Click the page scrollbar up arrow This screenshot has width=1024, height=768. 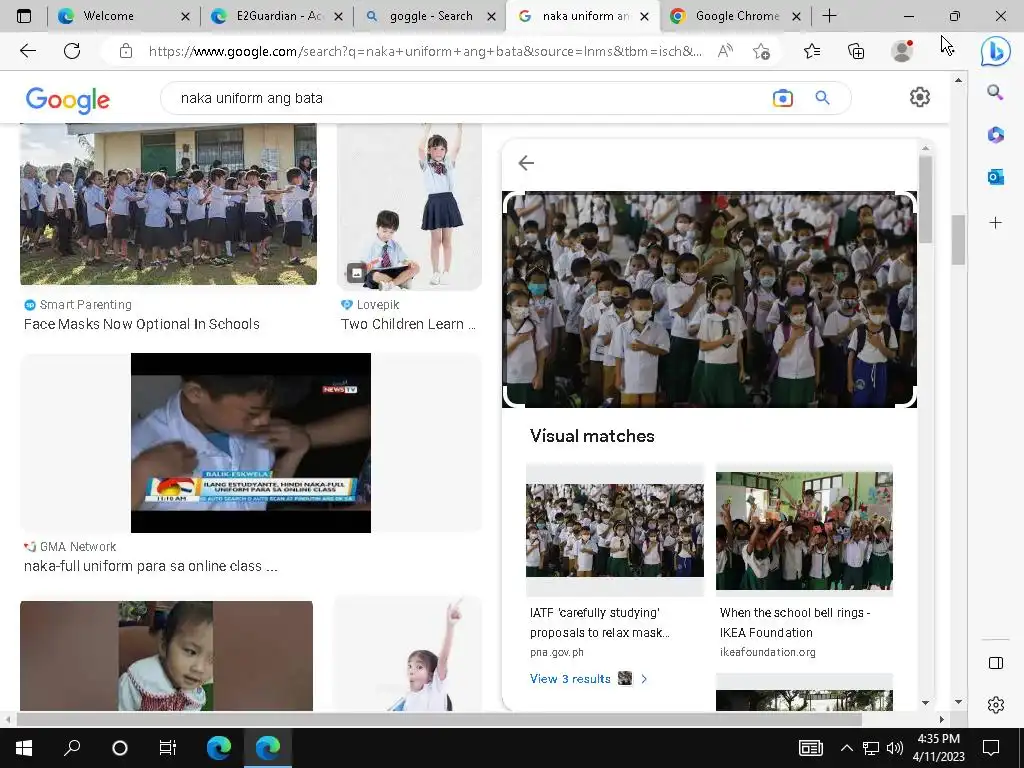[x=958, y=80]
